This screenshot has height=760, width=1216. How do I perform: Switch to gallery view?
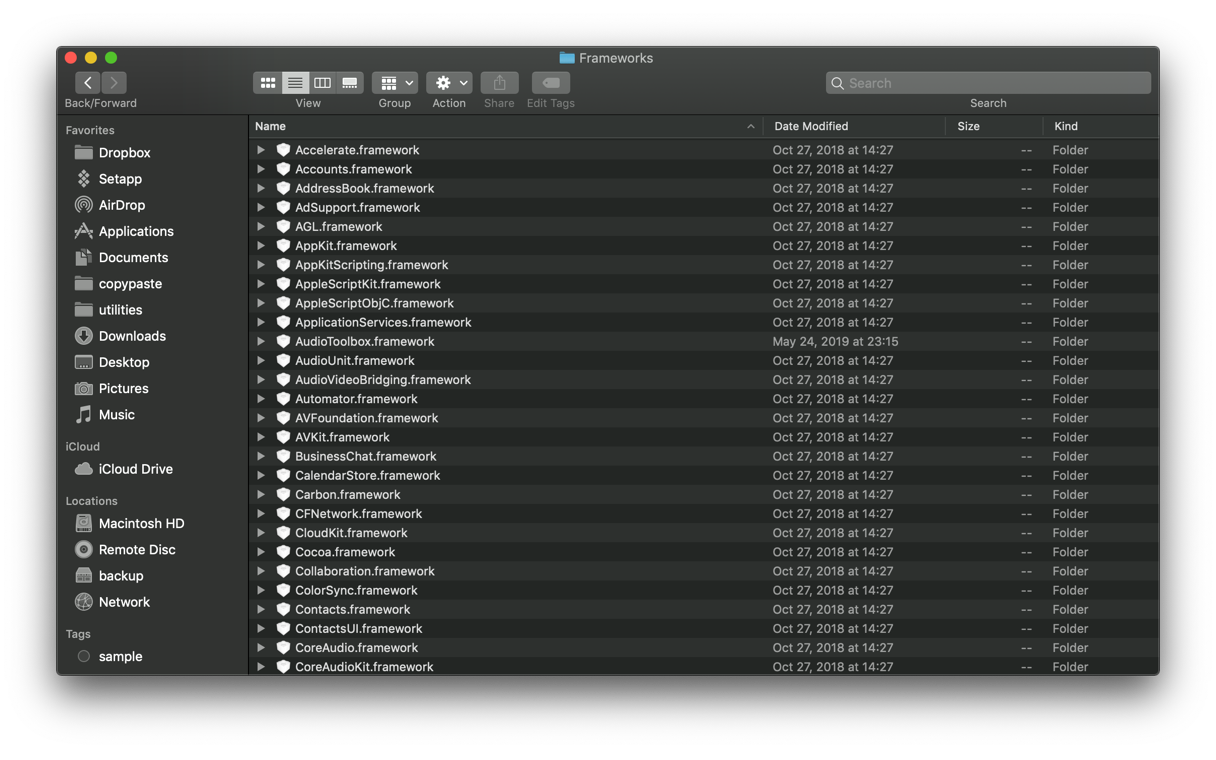pos(350,83)
